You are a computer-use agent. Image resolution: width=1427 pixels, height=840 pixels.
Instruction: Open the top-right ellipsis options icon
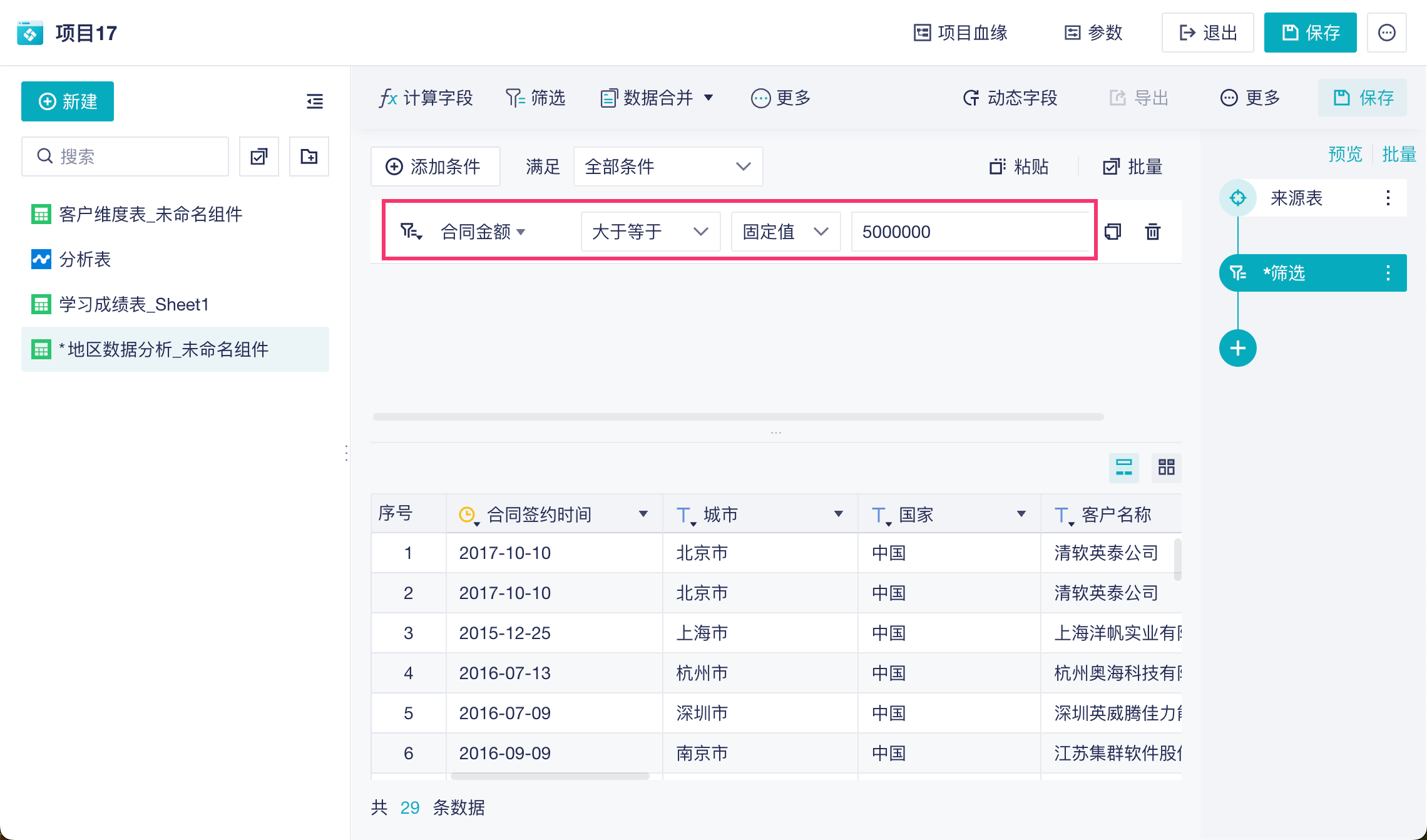point(1386,33)
